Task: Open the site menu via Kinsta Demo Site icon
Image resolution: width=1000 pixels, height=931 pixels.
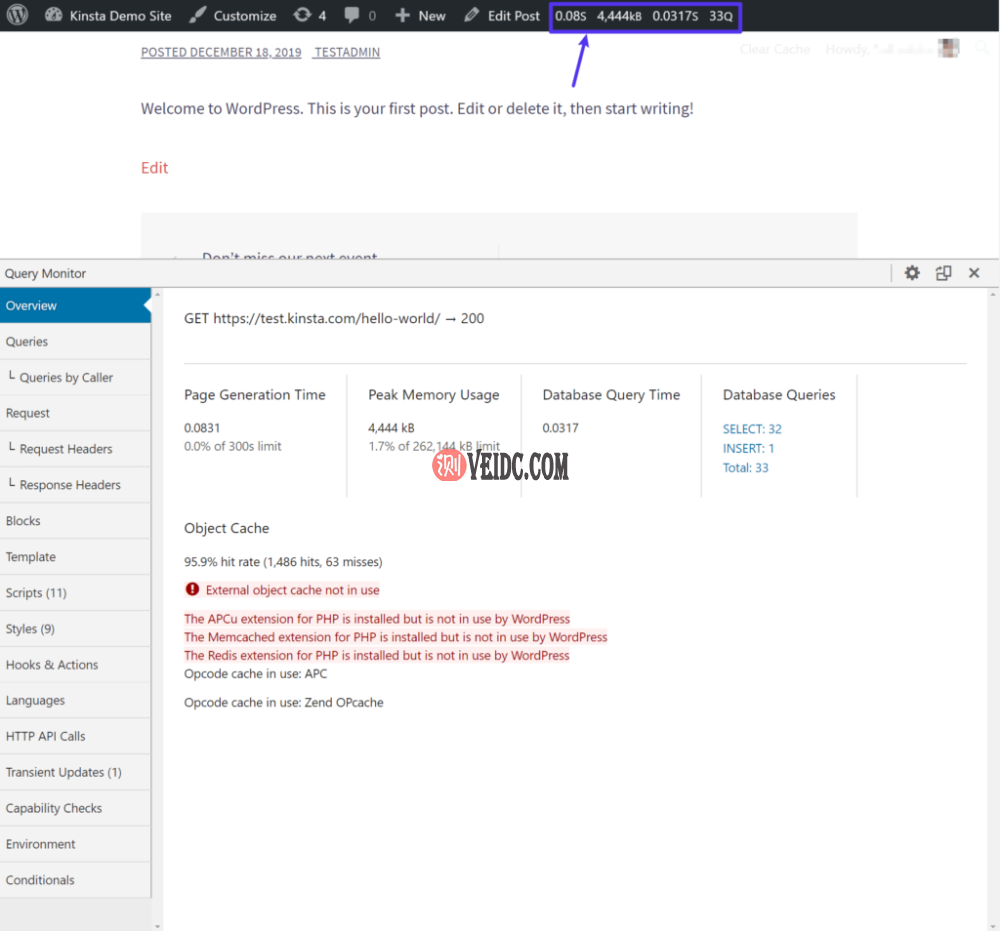Action: pos(52,15)
